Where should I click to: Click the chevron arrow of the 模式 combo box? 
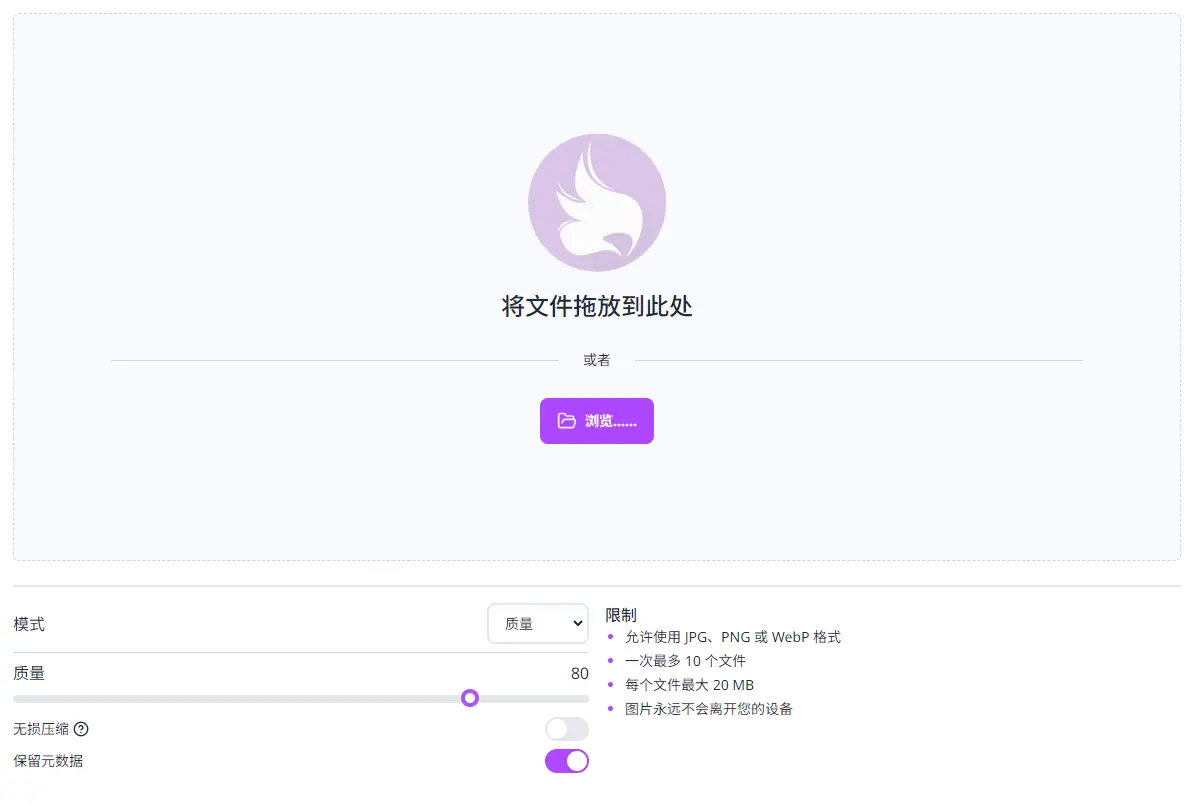coord(576,624)
